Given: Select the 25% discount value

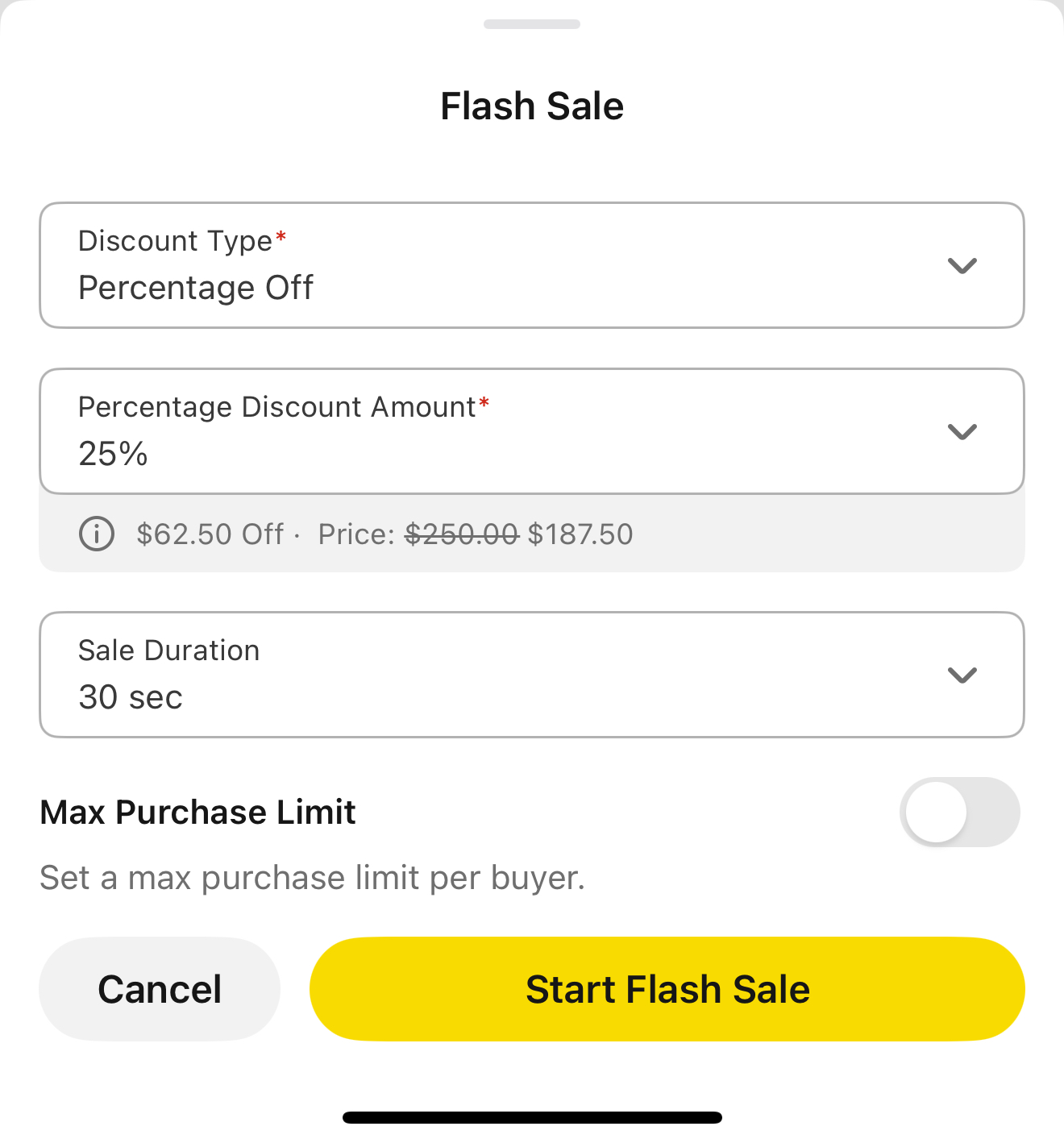Looking at the screenshot, I should point(113,454).
